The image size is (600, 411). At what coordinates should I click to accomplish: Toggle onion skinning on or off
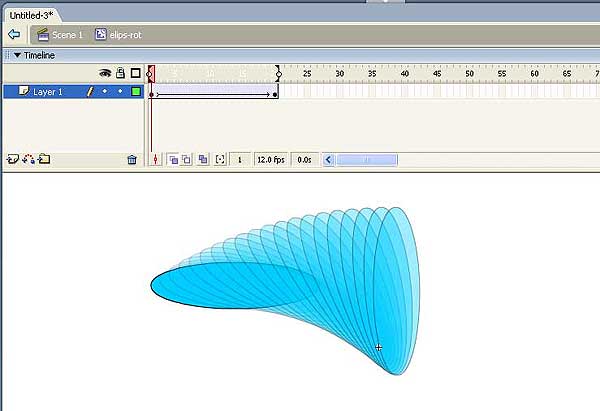(x=172, y=159)
